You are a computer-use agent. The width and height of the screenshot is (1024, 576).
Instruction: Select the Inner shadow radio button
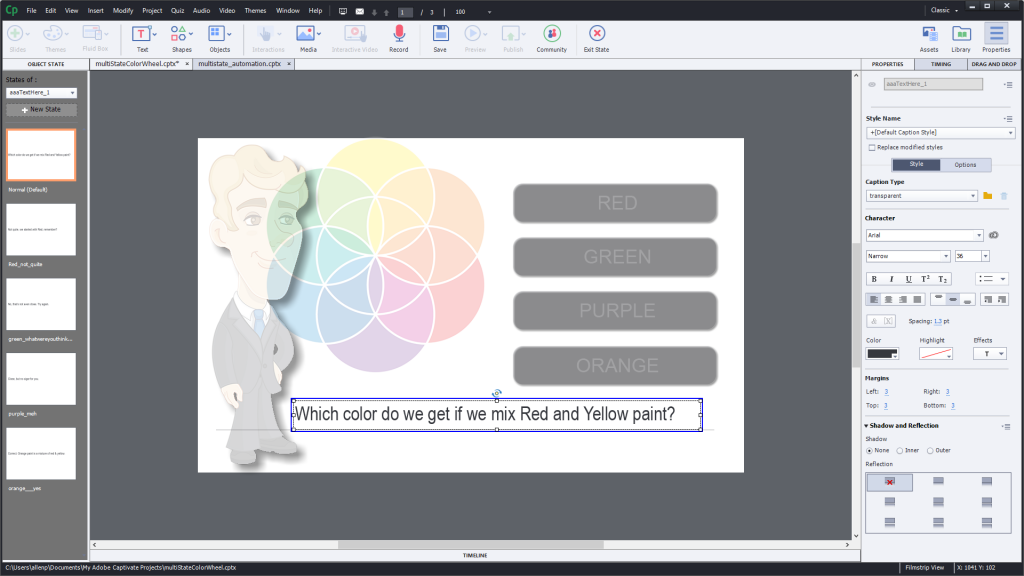[906, 450]
